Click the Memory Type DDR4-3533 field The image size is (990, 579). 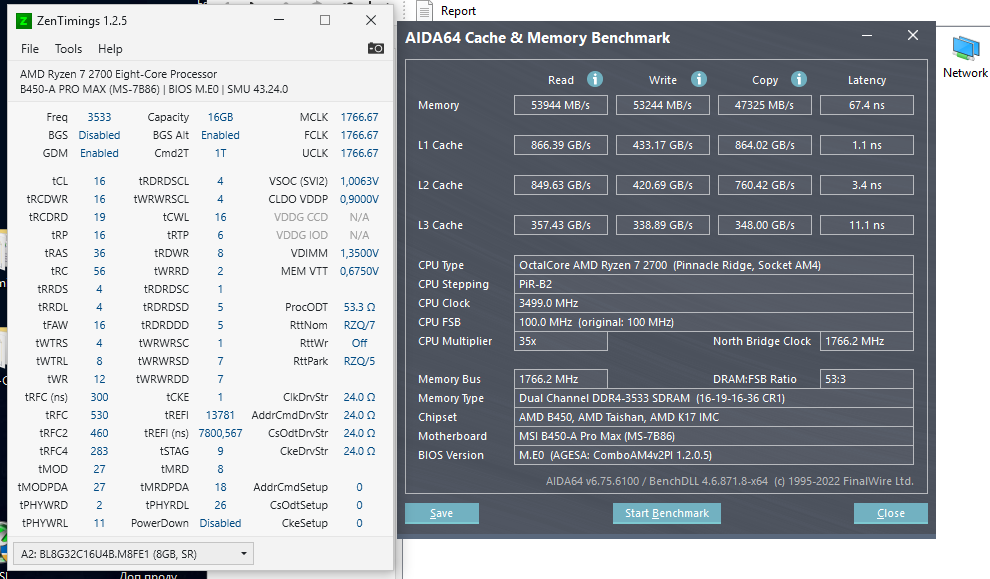(x=713, y=398)
